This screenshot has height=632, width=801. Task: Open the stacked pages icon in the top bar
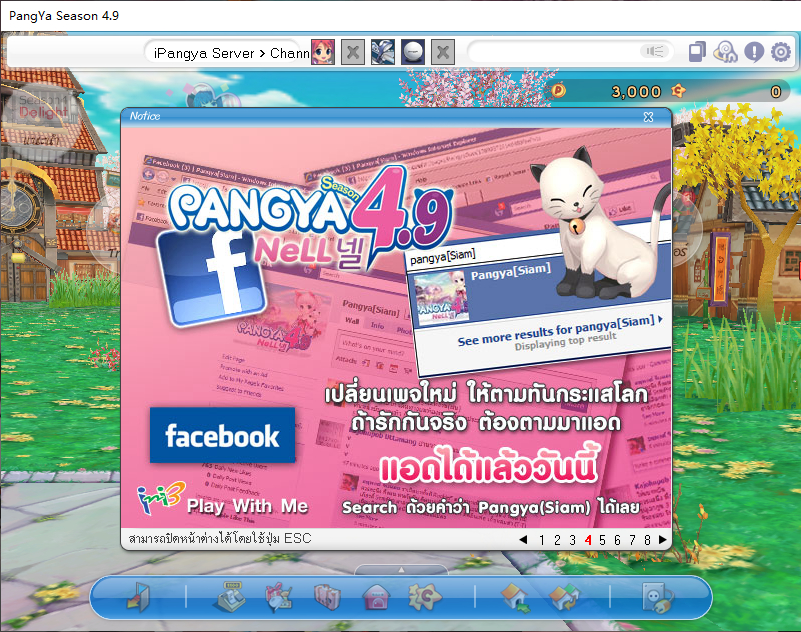point(697,52)
